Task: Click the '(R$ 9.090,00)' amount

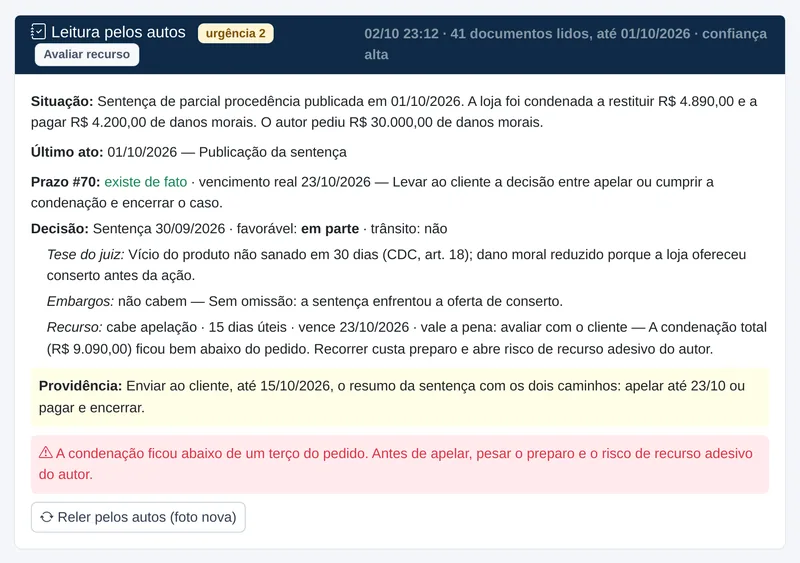Action: [89, 349]
